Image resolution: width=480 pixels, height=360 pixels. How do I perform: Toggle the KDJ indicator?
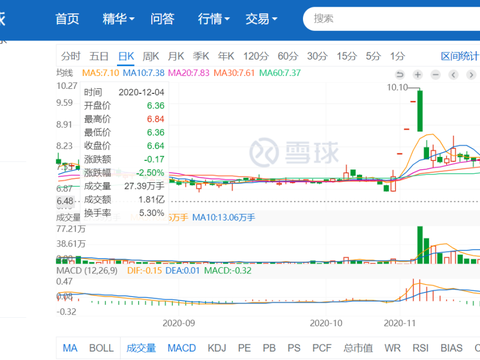point(217,348)
